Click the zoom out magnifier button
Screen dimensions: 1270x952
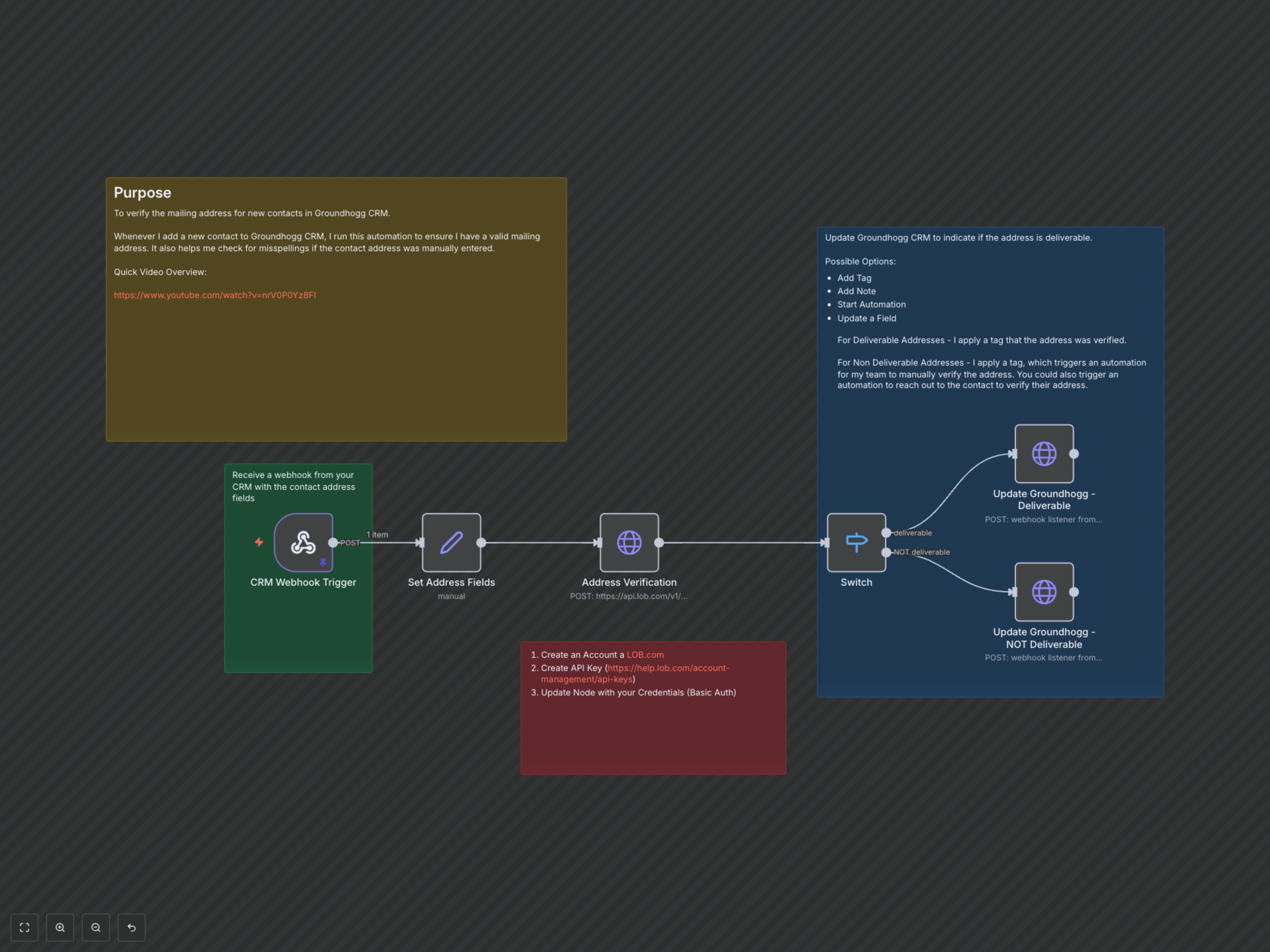coord(96,927)
